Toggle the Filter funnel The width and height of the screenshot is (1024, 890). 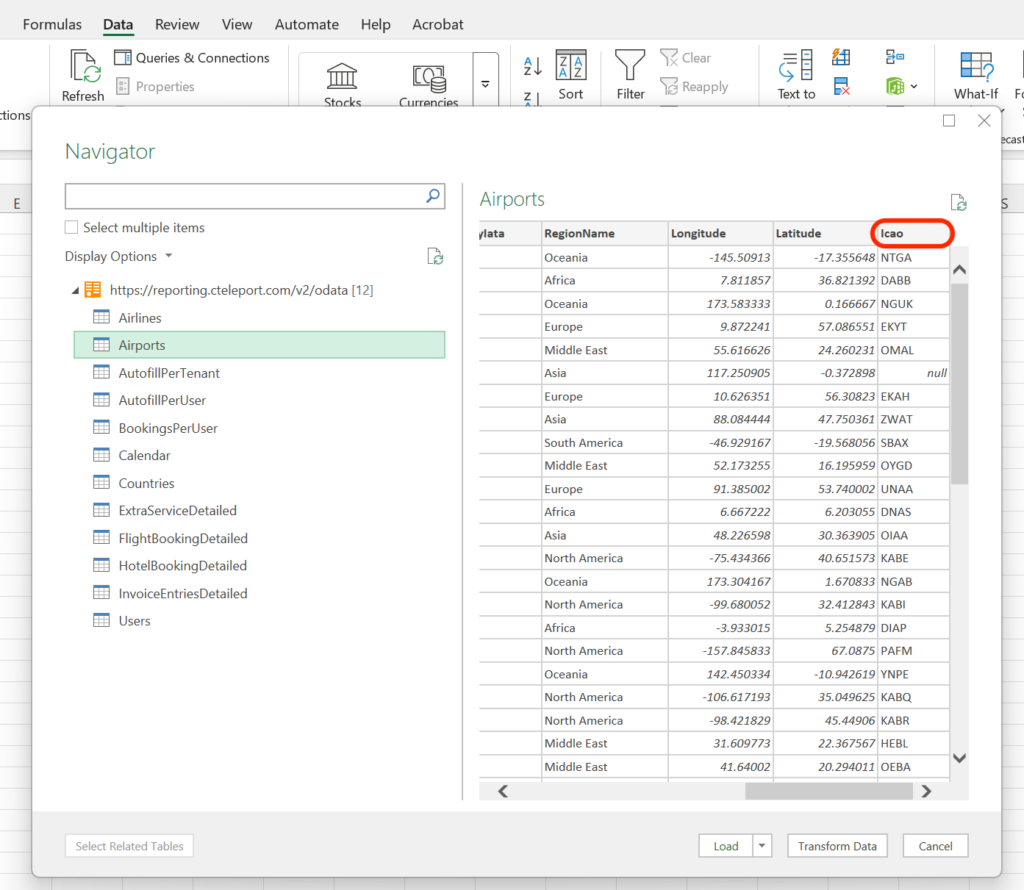click(630, 75)
